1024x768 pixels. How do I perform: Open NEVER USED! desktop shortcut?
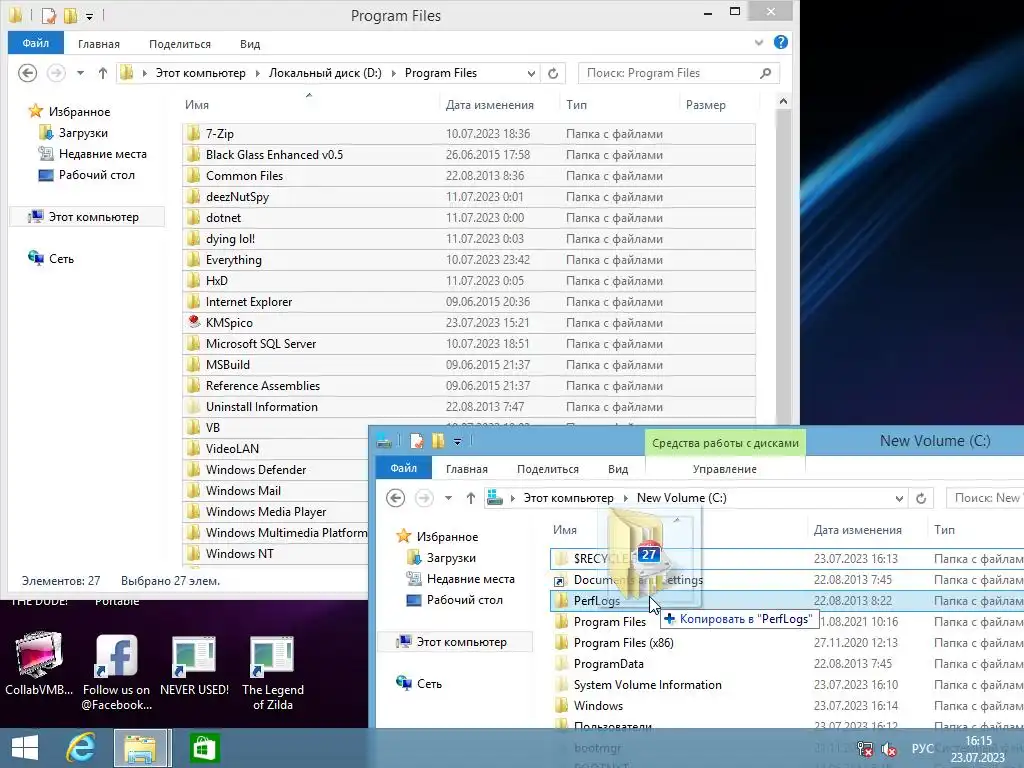point(194,664)
